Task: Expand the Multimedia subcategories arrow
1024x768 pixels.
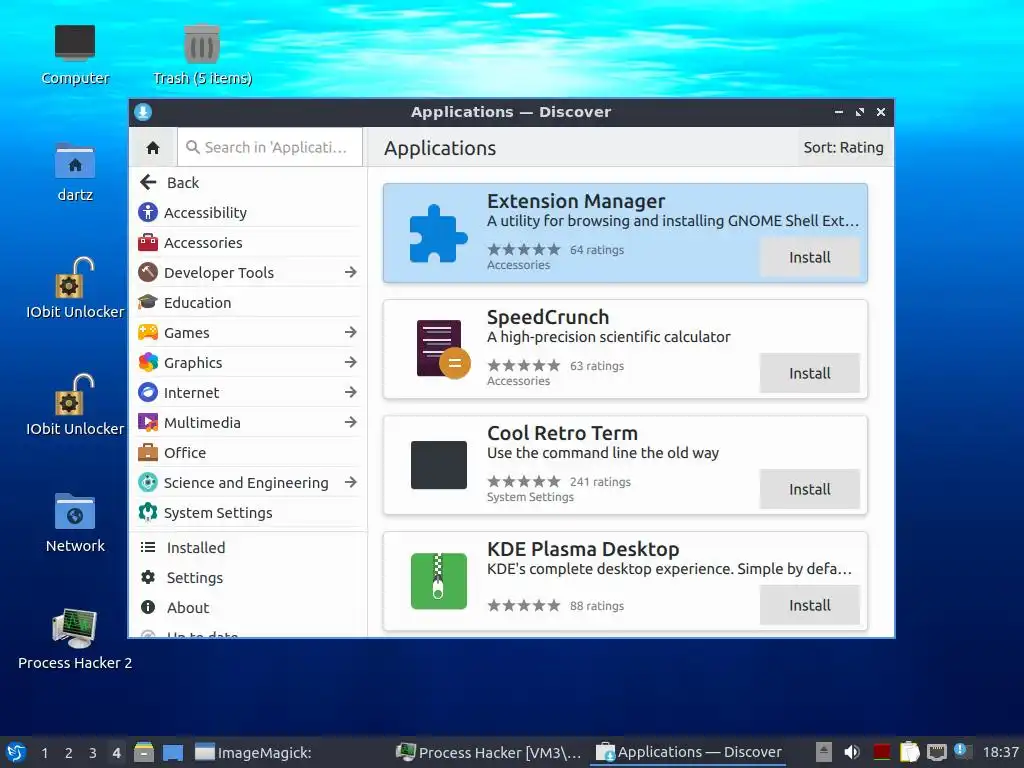Action: (351, 423)
